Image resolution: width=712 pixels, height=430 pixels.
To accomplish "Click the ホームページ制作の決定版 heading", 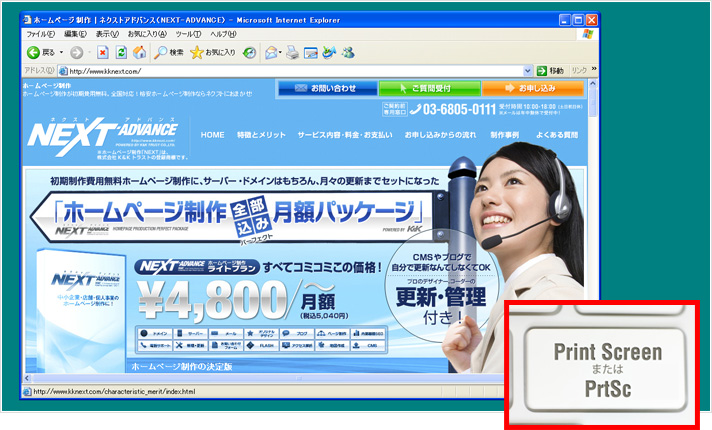I will point(182,366).
